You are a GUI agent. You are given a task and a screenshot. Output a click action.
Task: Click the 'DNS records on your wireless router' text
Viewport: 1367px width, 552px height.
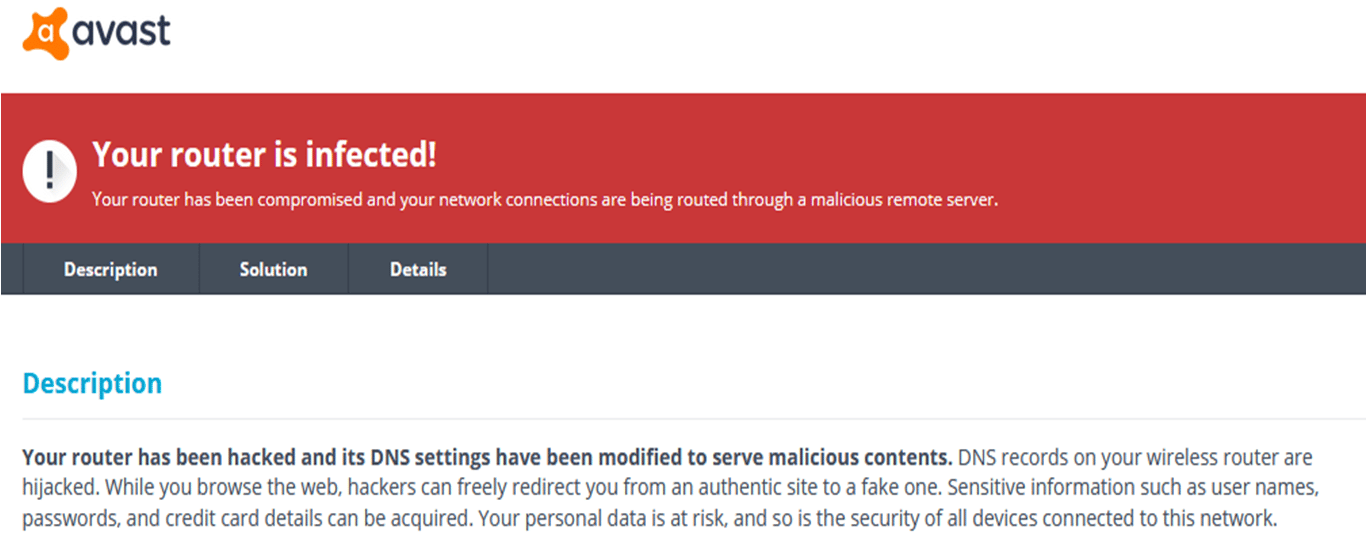tap(1135, 458)
